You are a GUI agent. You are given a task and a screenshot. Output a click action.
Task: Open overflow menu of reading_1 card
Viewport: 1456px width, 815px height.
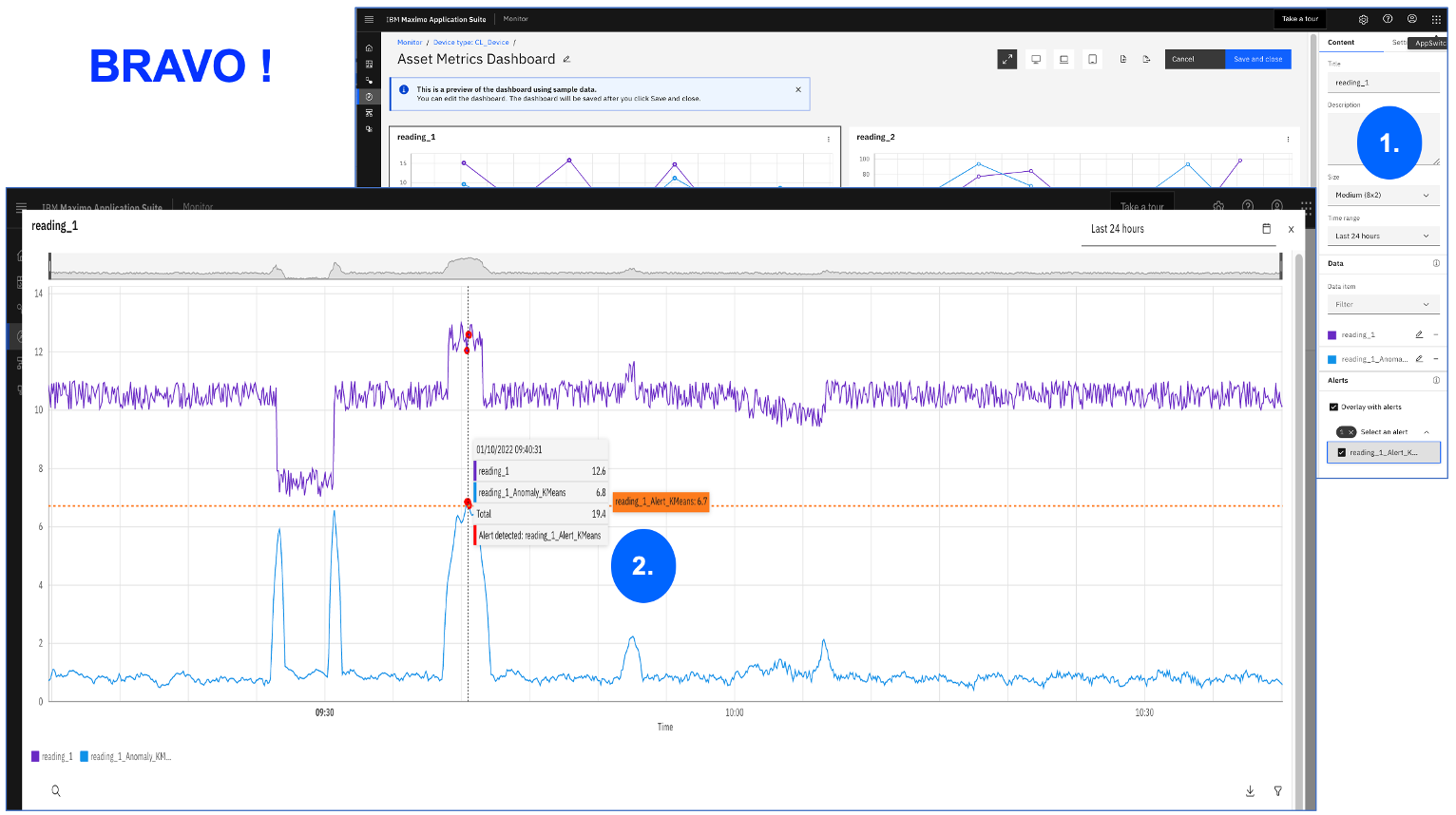pos(829,139)
